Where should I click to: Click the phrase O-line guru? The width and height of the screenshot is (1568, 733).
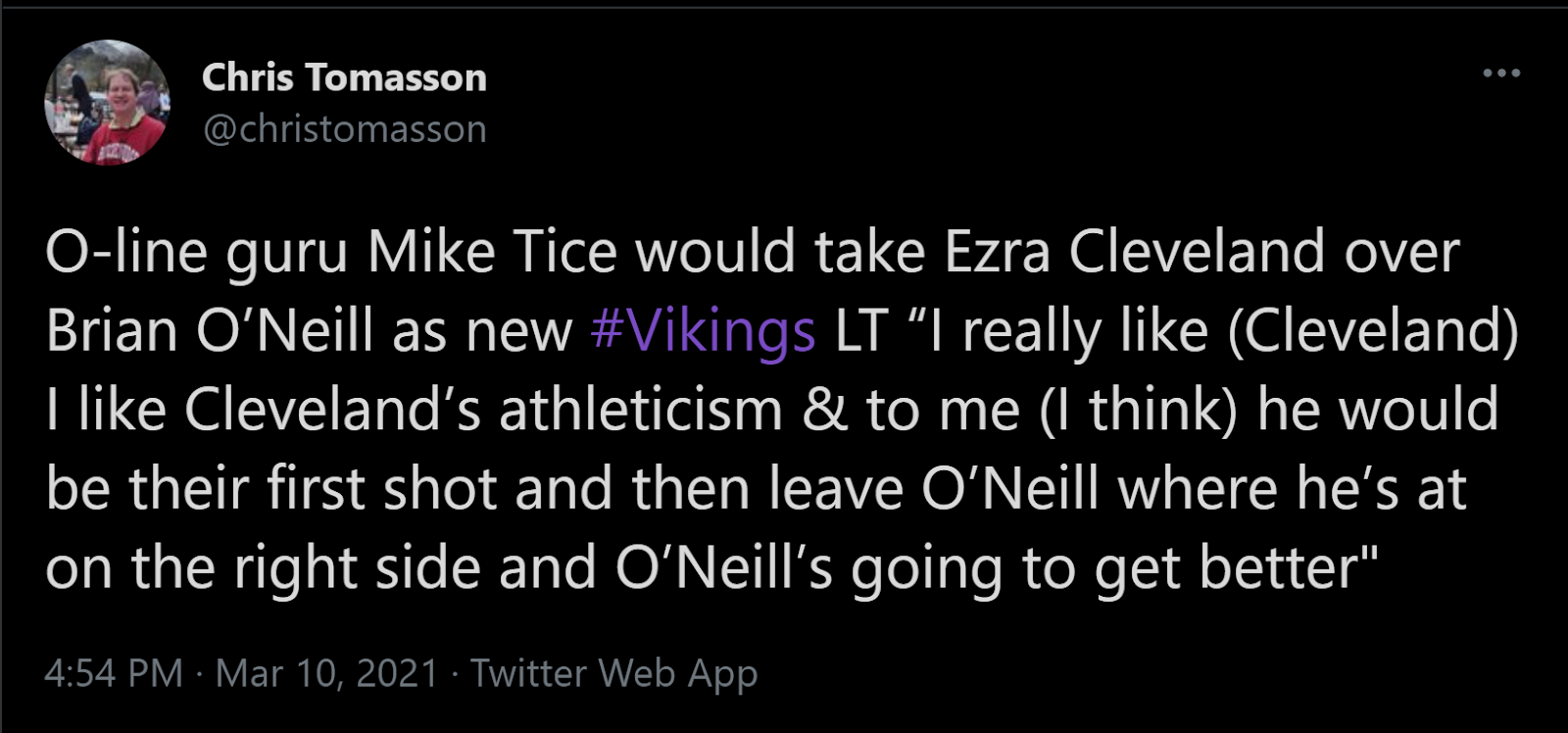click(196, 253)
